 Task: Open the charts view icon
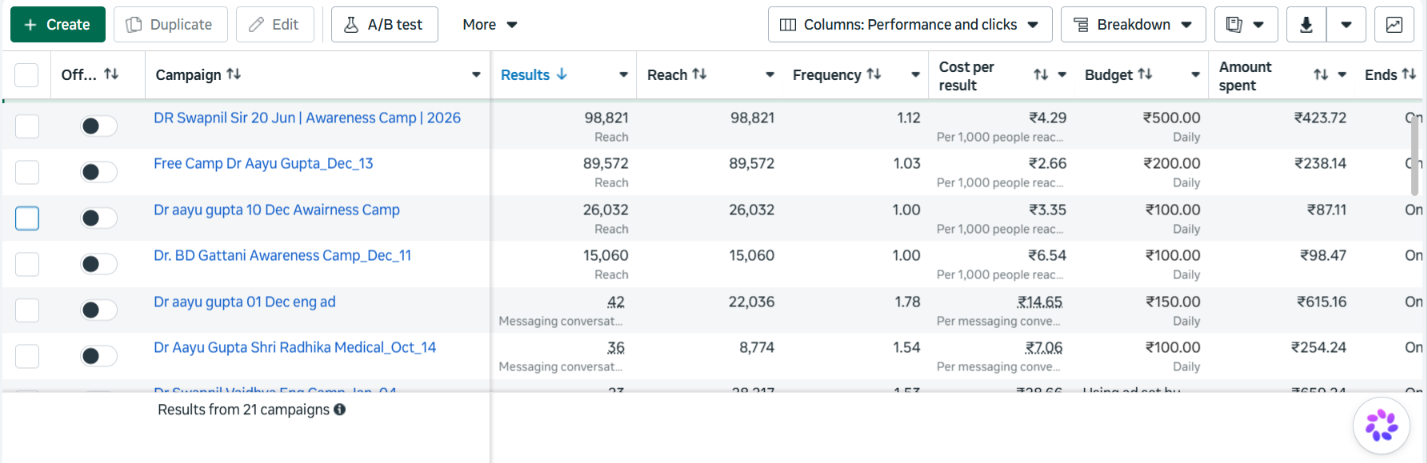(1394, 25)
